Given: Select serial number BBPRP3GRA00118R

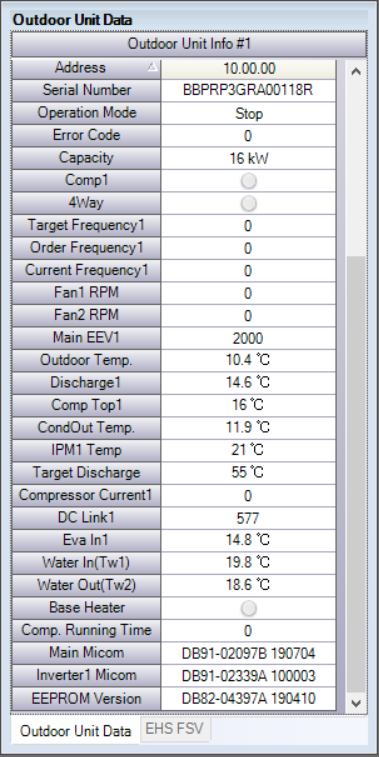Looking at the screenshot, I should [x=248, y=91].
